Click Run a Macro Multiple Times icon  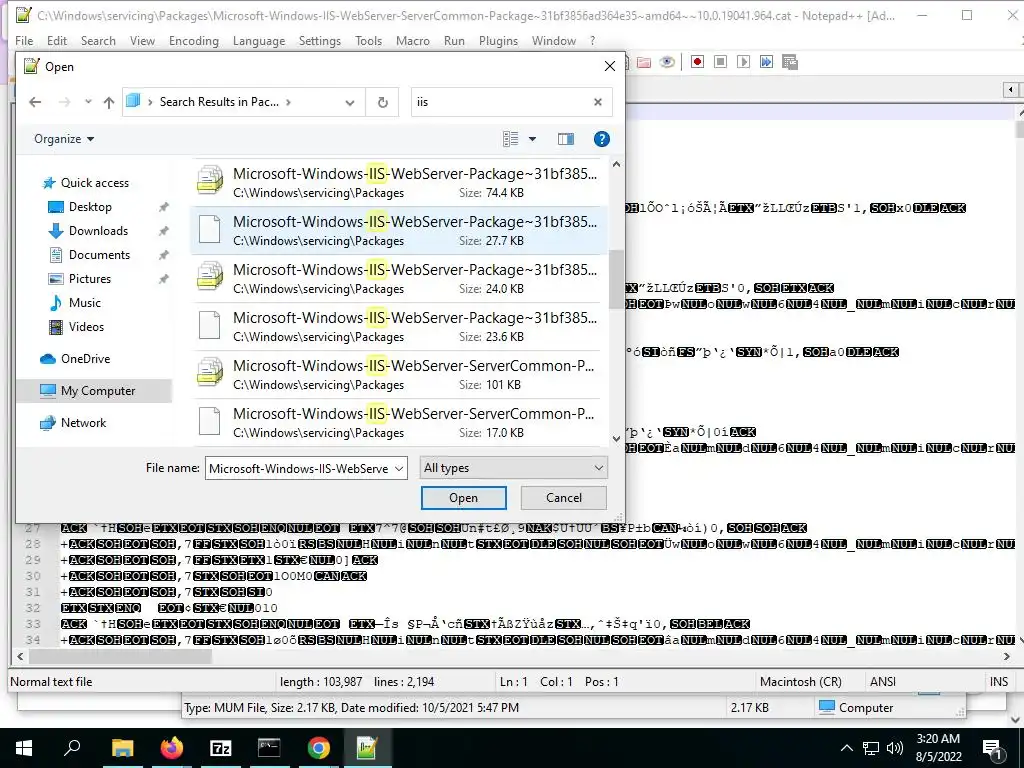tap(767, 62)
